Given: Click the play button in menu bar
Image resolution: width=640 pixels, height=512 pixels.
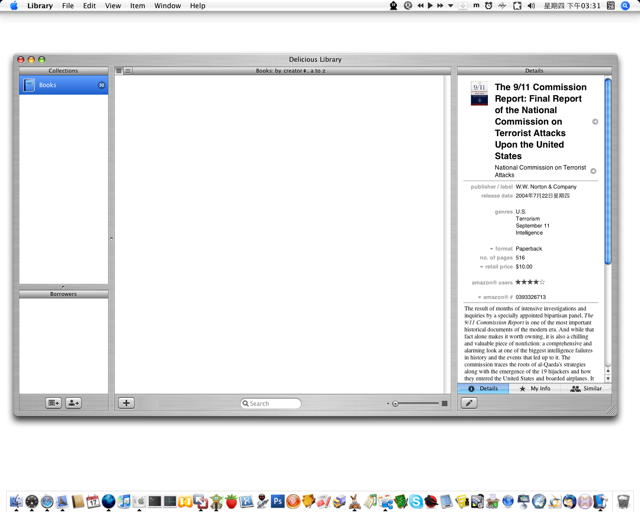Looking at the screenshot, I should pos(430,6).
